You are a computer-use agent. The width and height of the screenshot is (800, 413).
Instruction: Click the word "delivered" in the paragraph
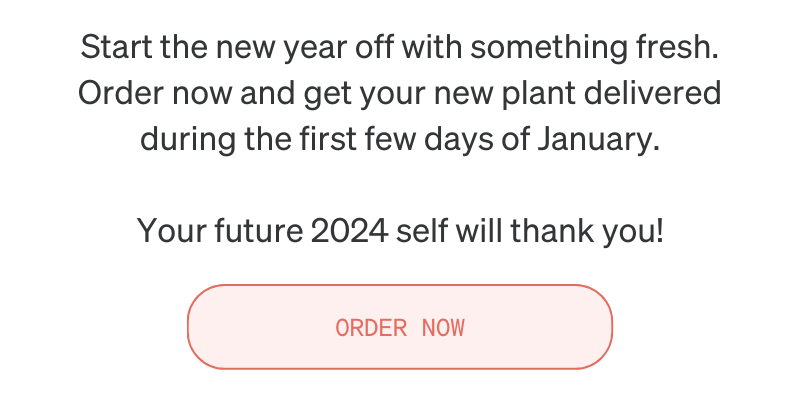click(x=653, y=93)
